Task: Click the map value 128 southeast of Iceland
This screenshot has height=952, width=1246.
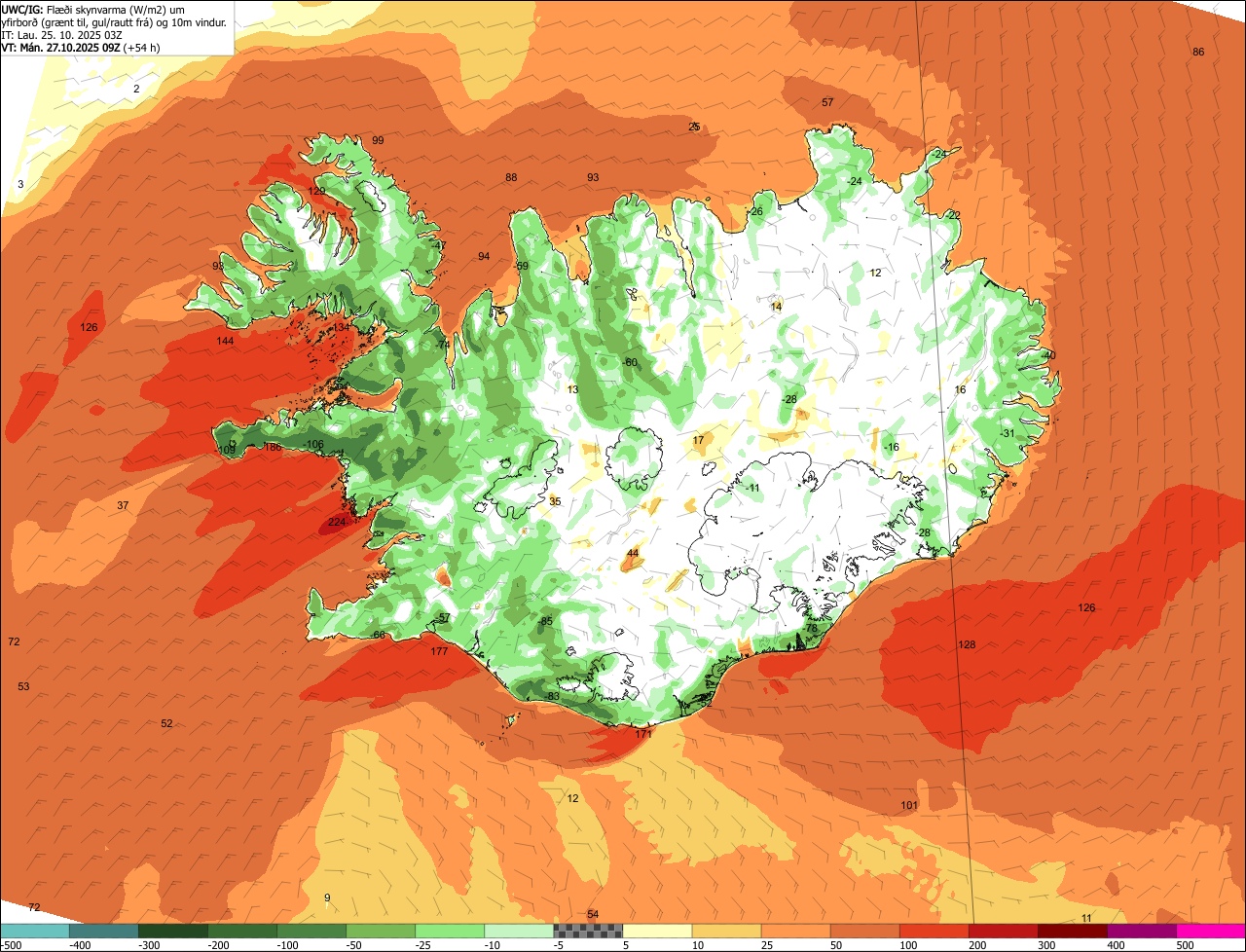Action: click(967, 645)
